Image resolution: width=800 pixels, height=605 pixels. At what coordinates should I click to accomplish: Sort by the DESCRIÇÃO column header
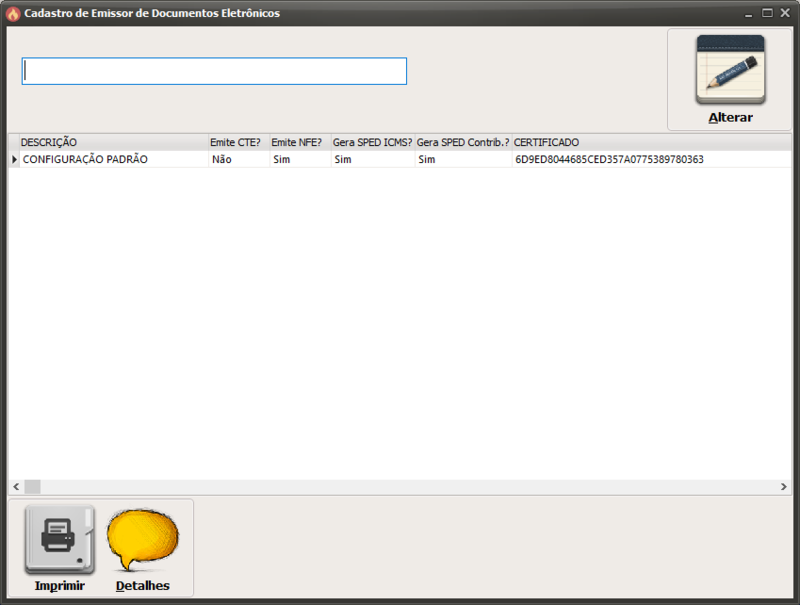click(x=114, y=142)
